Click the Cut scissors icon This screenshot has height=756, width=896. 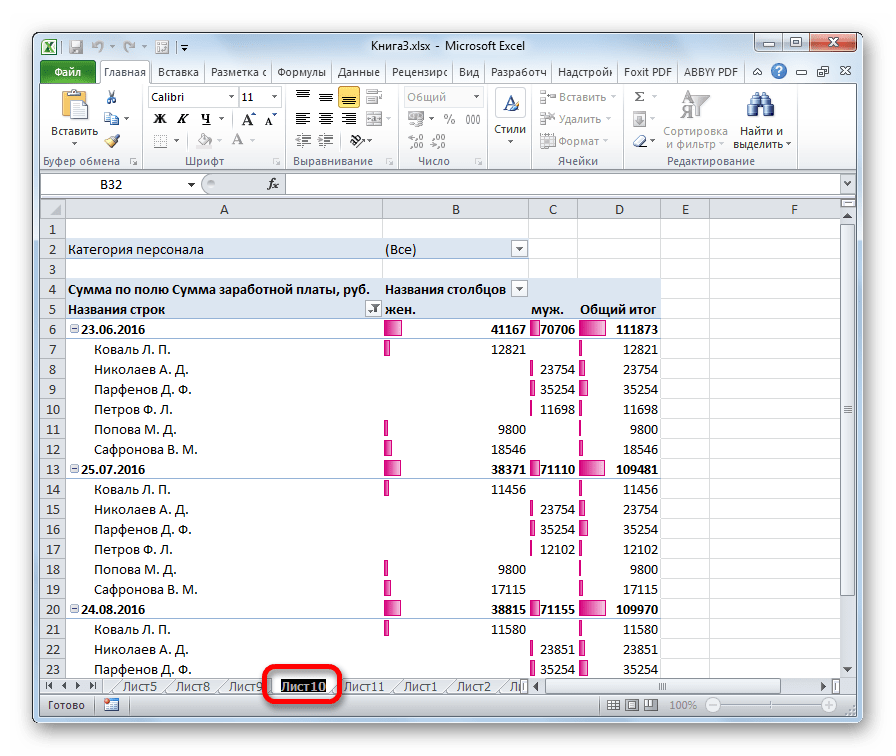click(112, 97)
